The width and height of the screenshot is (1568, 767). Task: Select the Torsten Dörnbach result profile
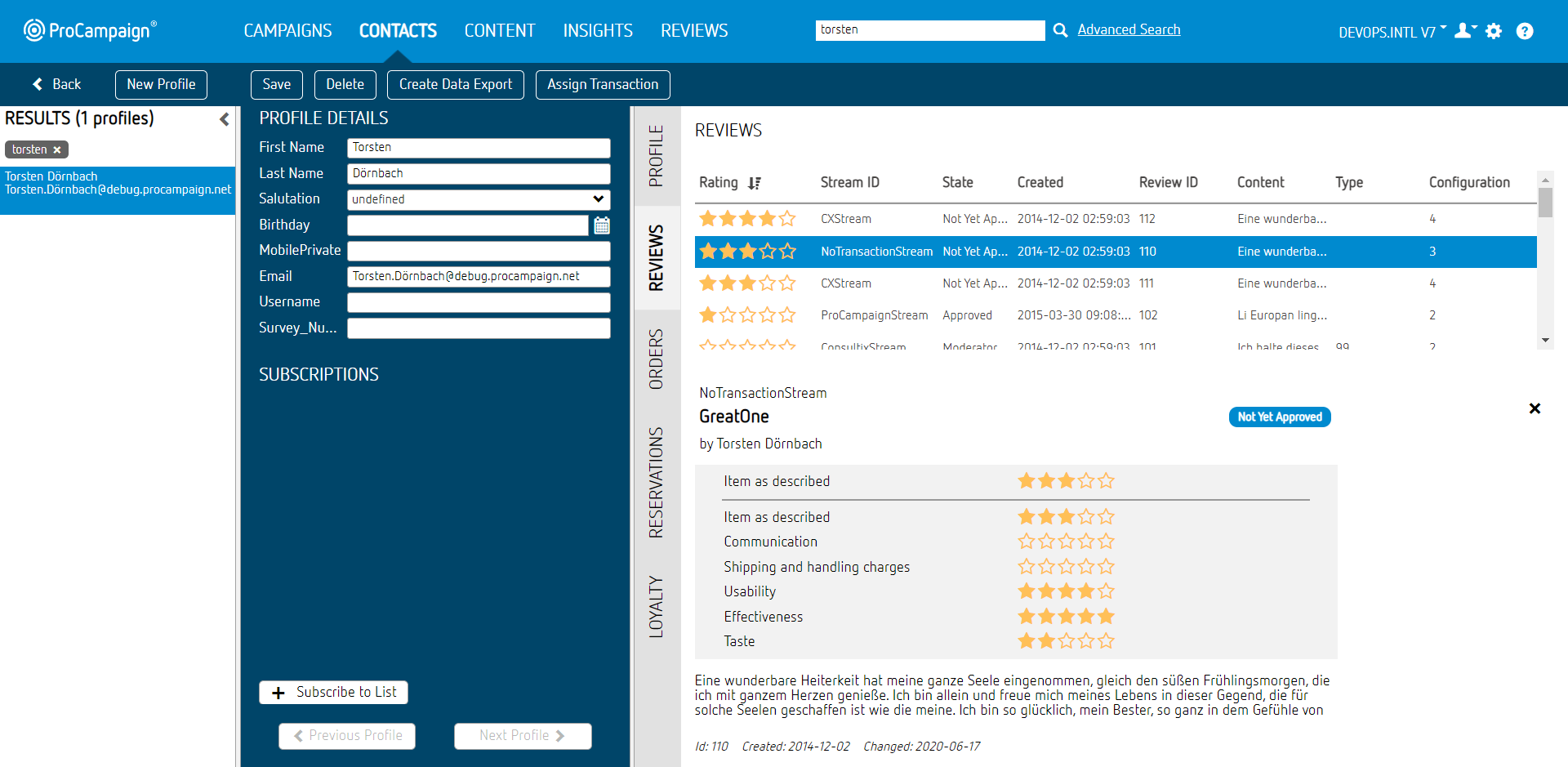point(118,190)
